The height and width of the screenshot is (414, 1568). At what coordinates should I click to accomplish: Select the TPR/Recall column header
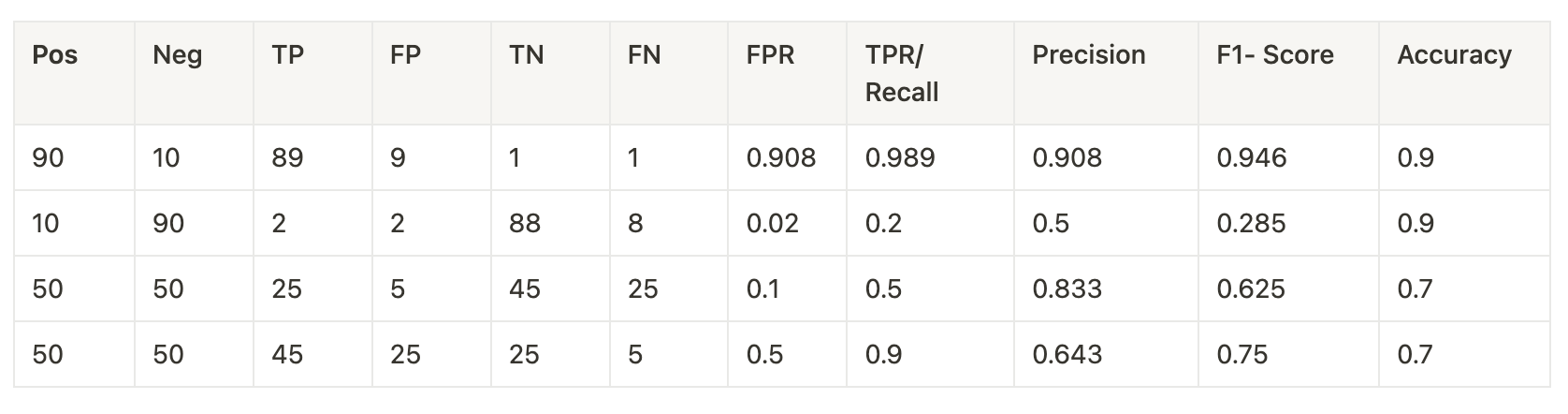coord(901,73)
